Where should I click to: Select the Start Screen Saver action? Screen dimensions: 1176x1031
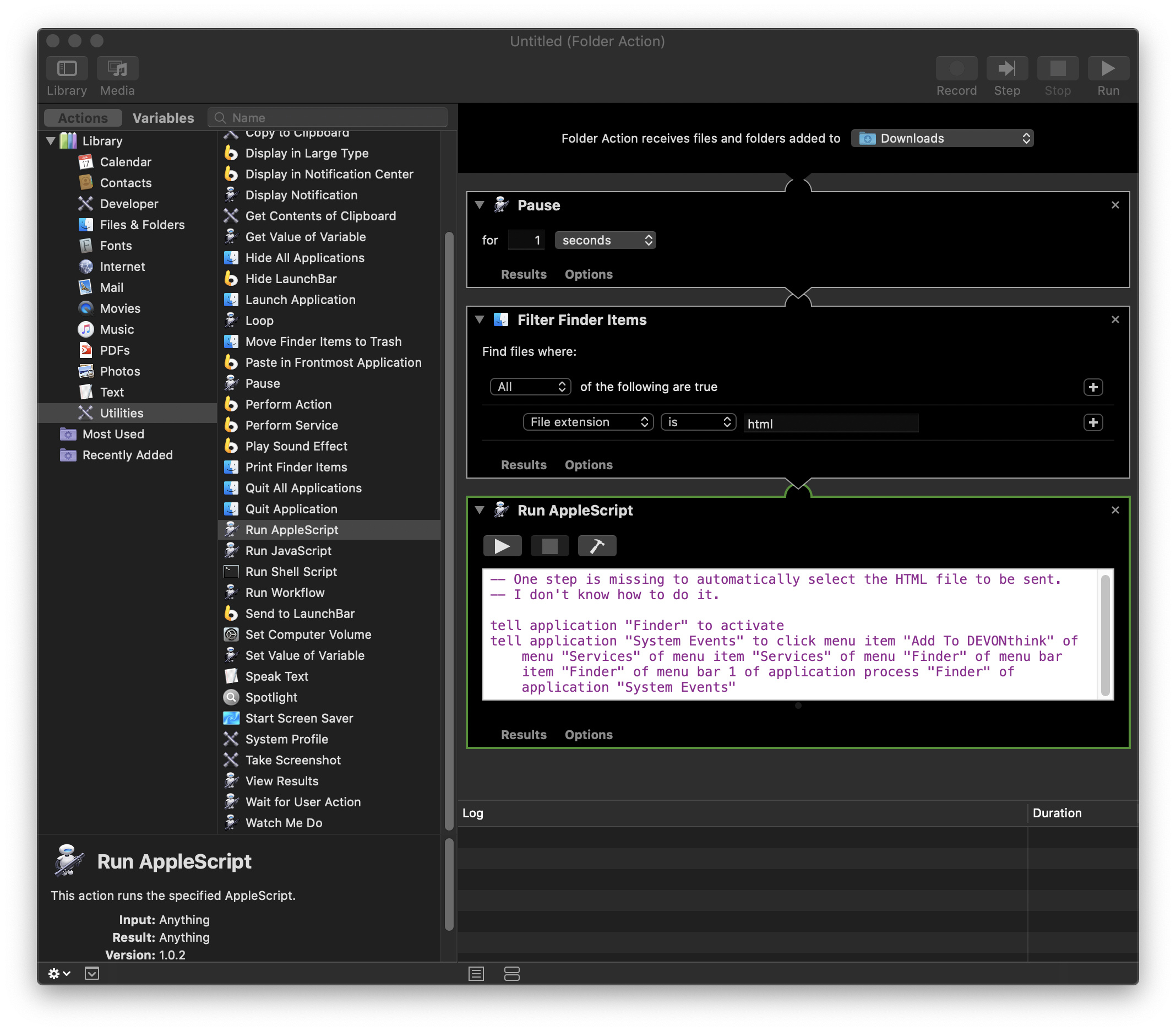[x=299, y=718]
